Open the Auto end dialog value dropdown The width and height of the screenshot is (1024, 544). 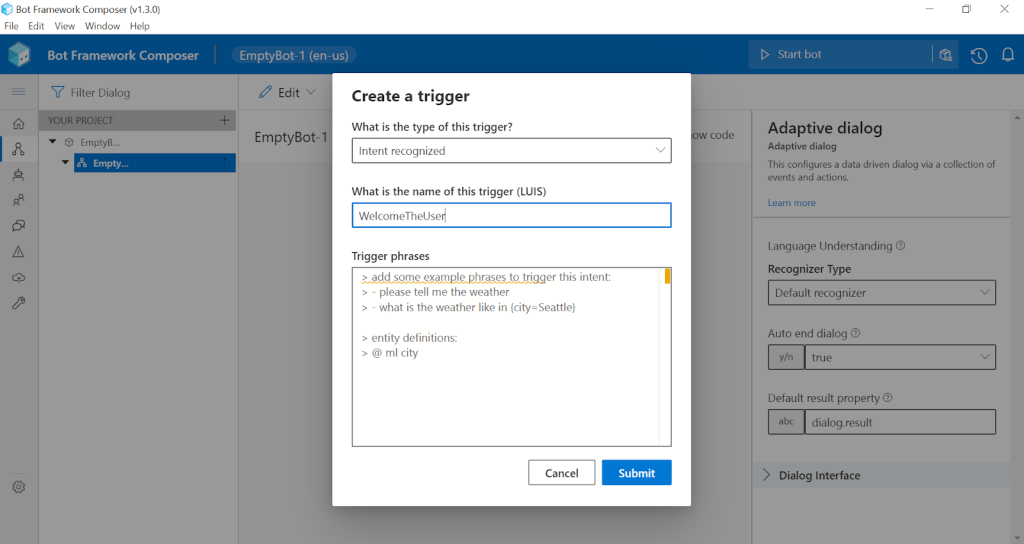click(x=900, y=357)
